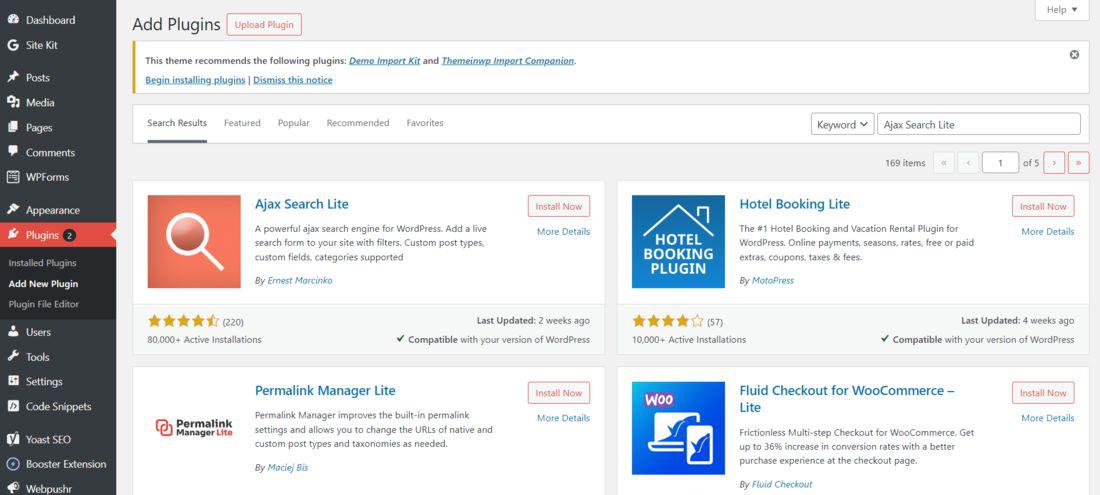1100x495 pixels.
Task: Dismiss the theme notice with X icon
Action: tap(1074, 55)
